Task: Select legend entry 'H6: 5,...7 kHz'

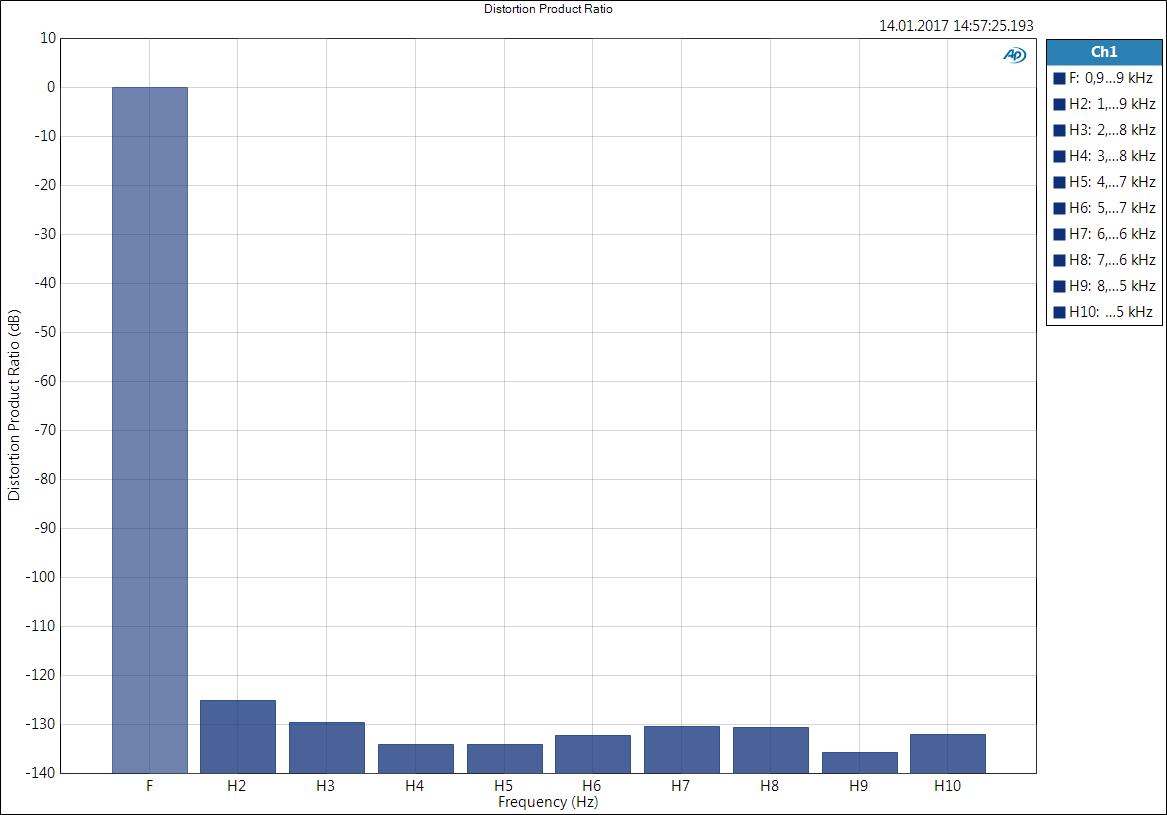Action: click(x=1104, y=208)
